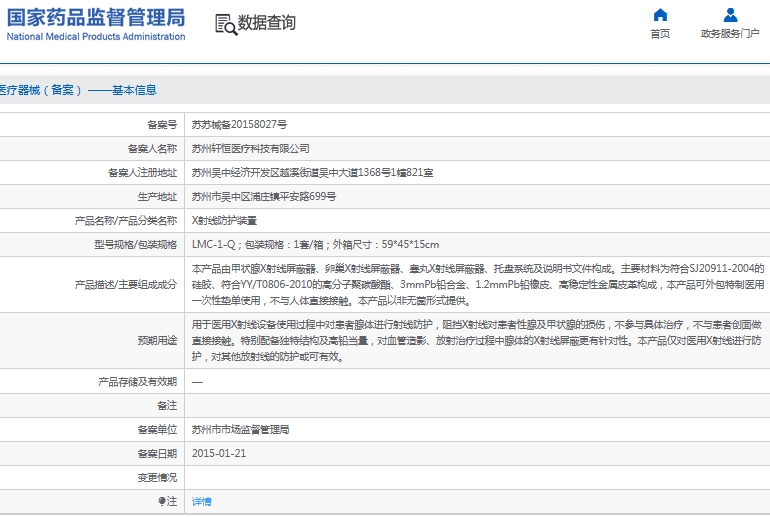Click the 国家药品监督管理局 logo
770x517 pixels.
tap(96, 24)
